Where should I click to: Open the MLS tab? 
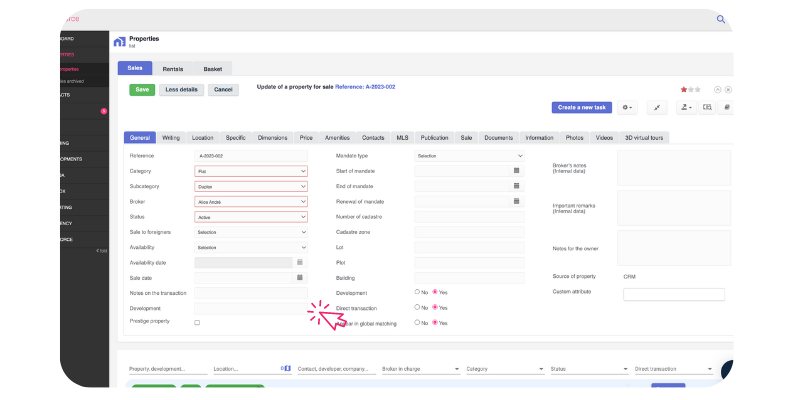(x=402, y=138)
